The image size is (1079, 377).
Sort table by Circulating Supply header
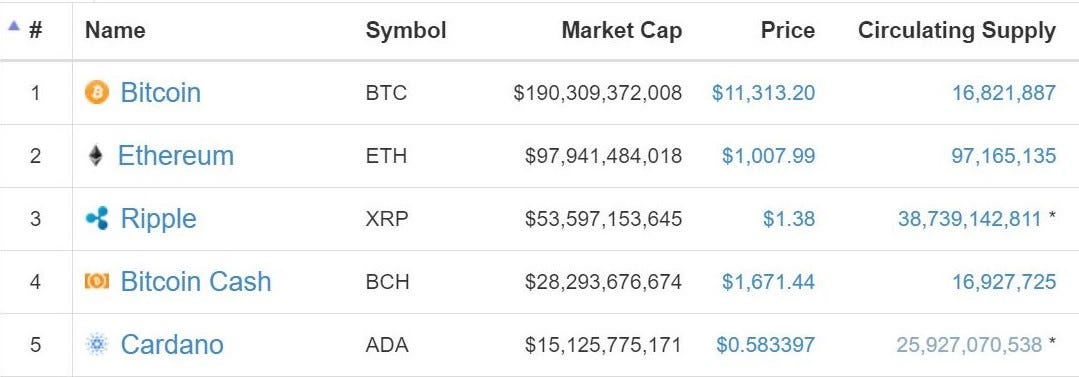point(957,30)
